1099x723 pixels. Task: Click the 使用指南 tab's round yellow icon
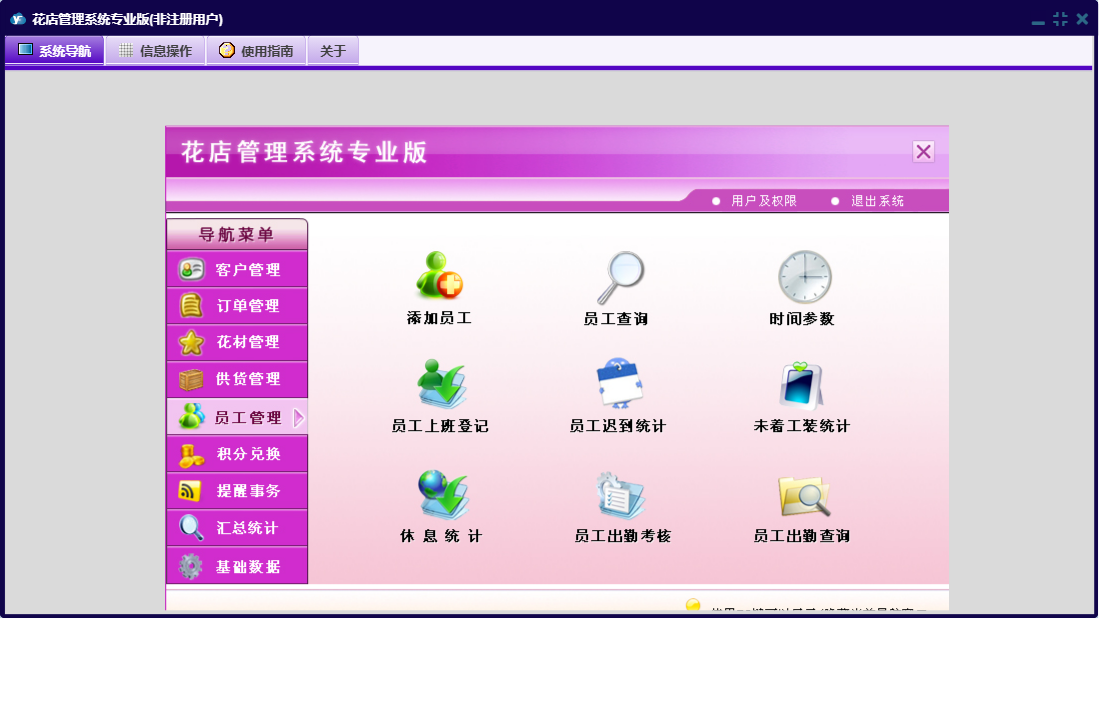coord(226,50)
